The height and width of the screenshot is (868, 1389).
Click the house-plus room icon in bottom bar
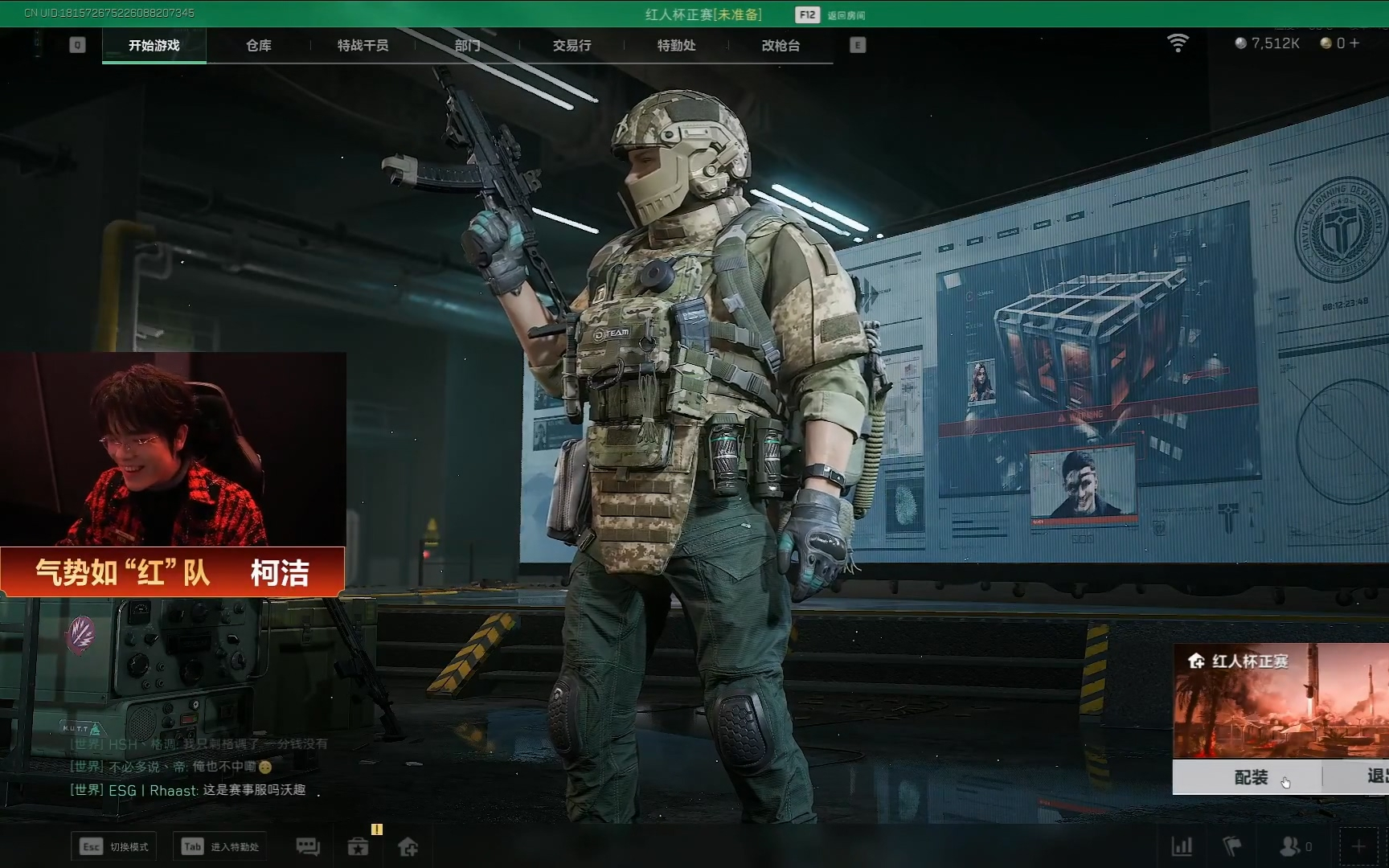point(408,846)
